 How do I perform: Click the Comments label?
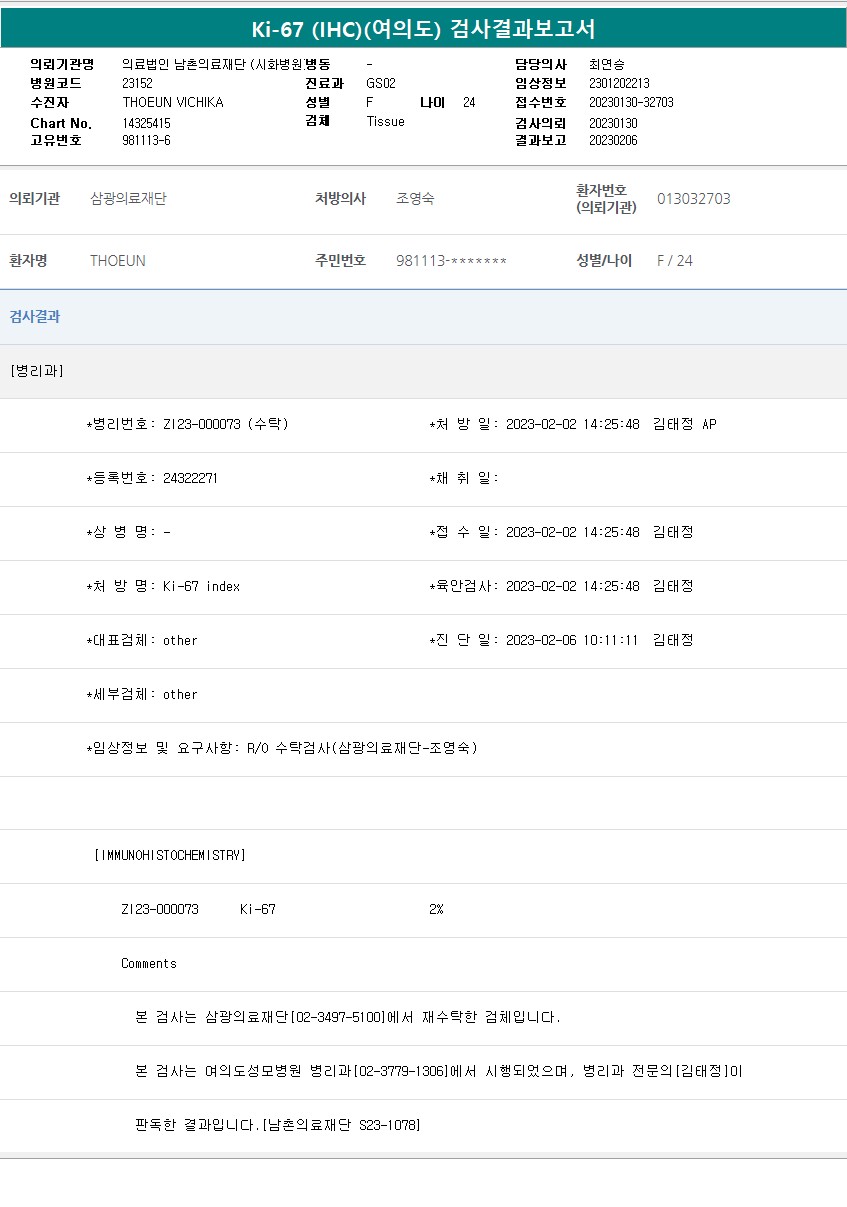coord(149,964)
